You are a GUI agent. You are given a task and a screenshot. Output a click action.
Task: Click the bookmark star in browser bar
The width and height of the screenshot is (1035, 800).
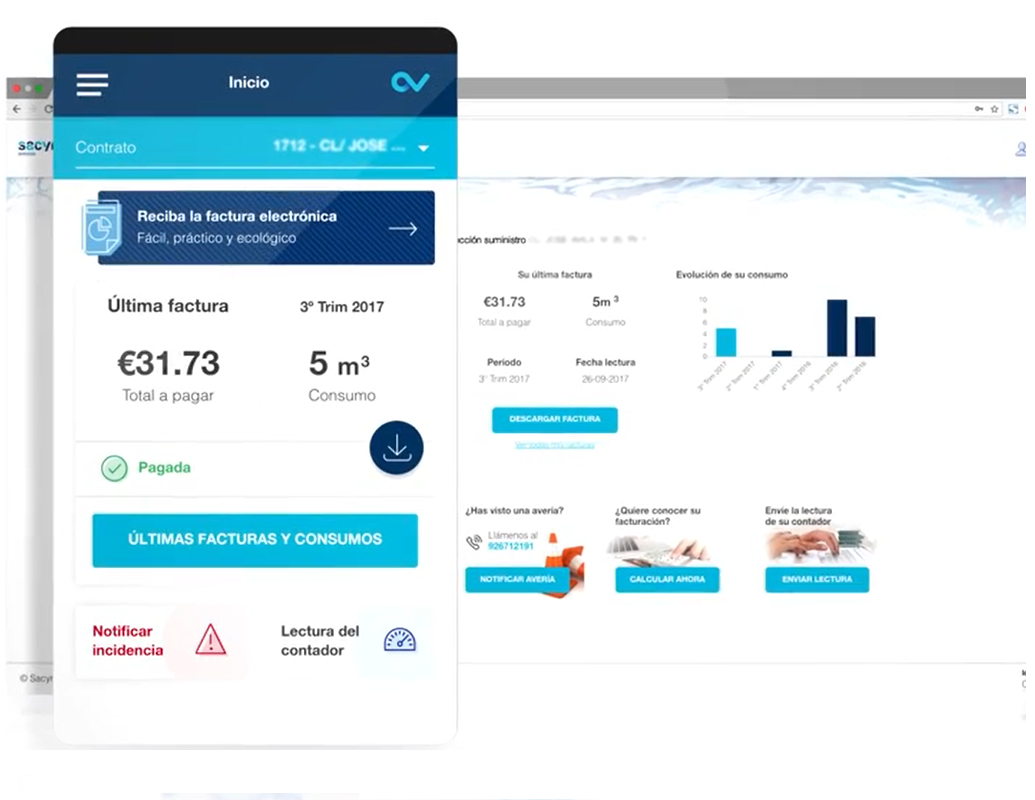995,109
